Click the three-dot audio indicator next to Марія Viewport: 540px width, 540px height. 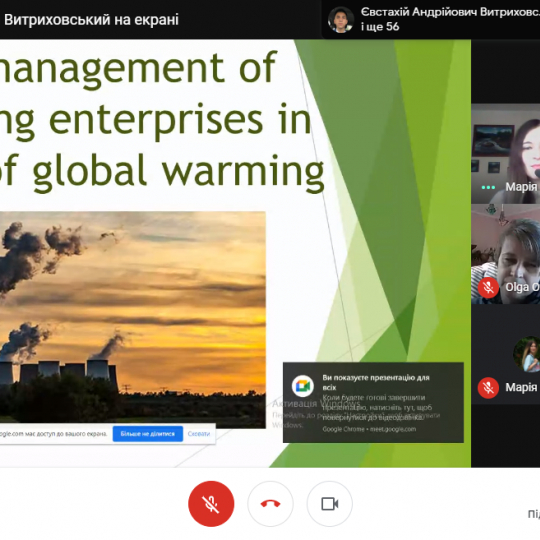[488, 187]
